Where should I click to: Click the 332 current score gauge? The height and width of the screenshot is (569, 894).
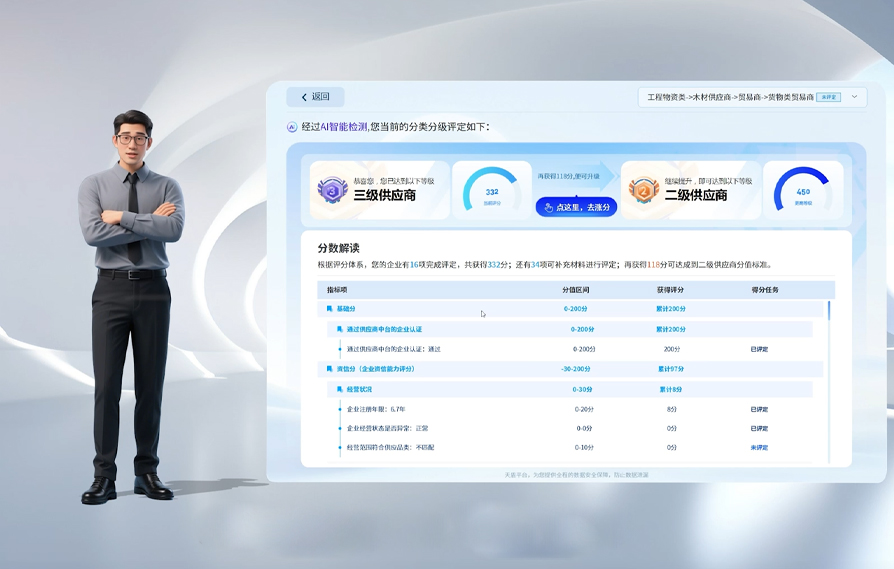point(491,190)
